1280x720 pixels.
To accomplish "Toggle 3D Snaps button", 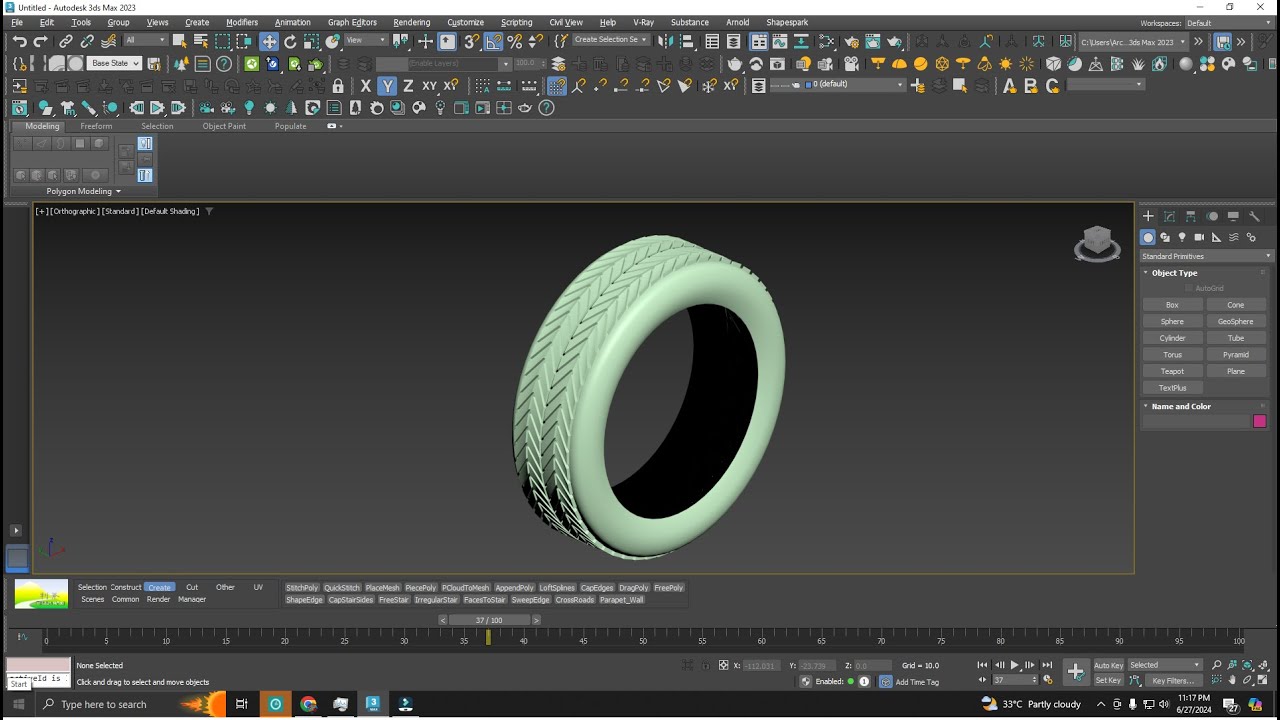I will 472,41.
